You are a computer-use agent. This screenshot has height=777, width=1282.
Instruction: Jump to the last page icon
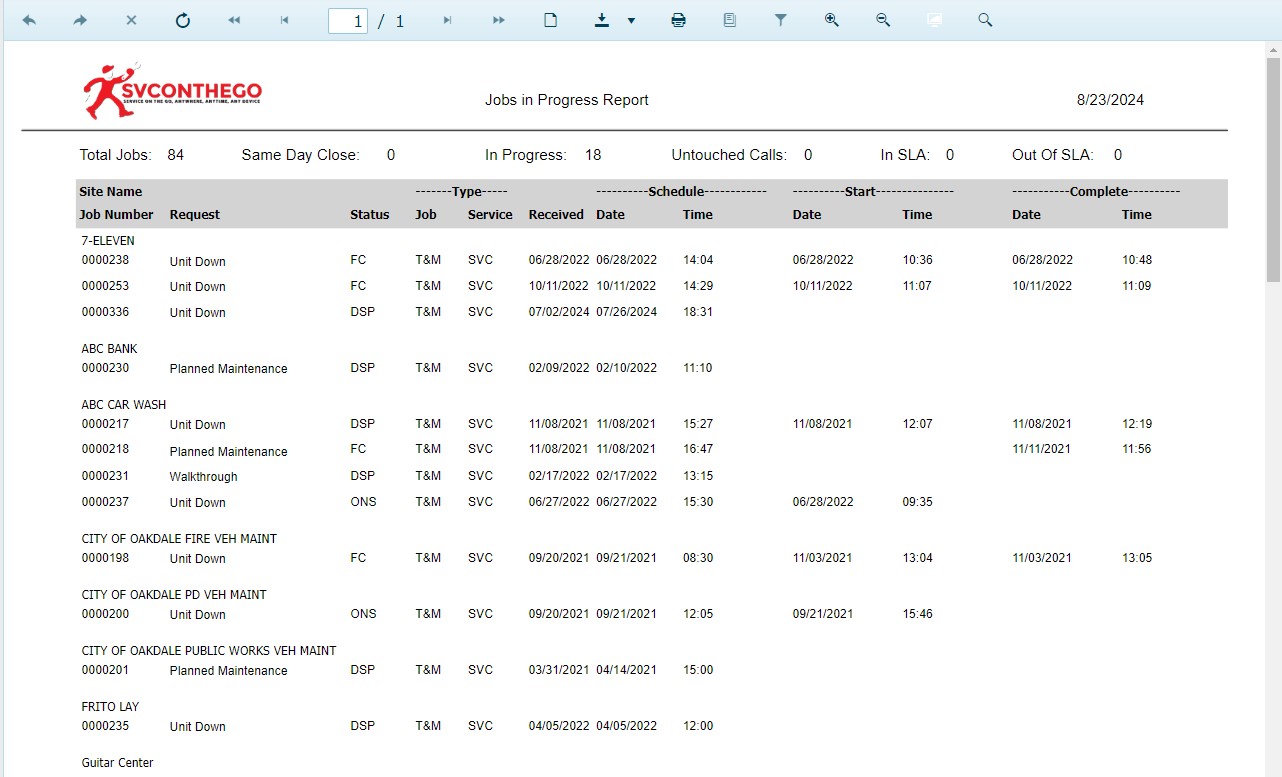pyautogui.click(x=498, y=20)
